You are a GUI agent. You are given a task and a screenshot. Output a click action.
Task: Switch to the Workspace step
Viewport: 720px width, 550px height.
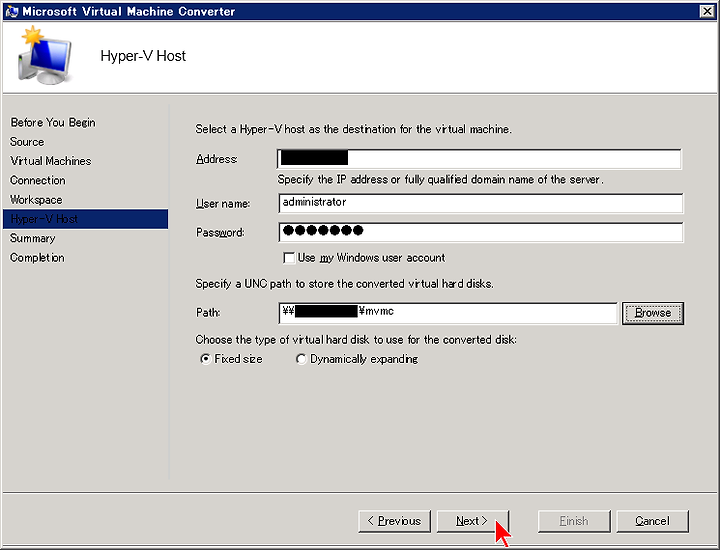point(36,200)
